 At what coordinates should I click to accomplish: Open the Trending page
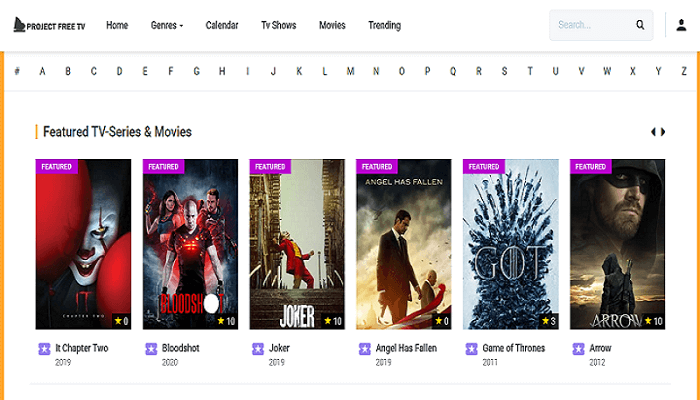click(384, 25)
